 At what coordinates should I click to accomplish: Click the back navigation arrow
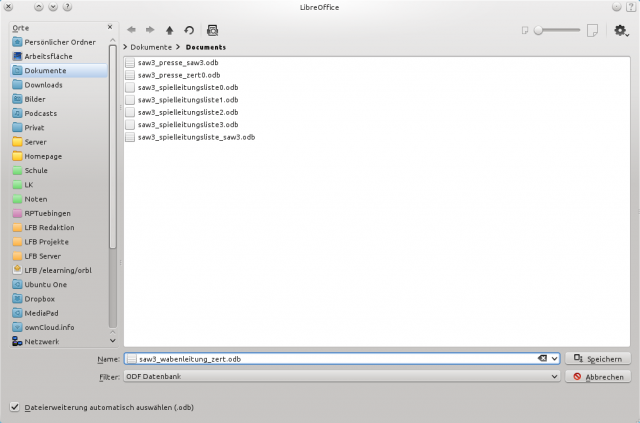pos(131,30)
